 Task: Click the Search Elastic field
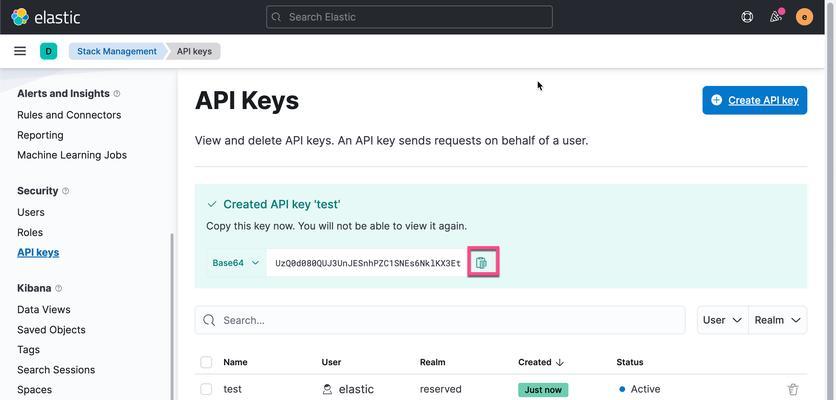(409, 17)
